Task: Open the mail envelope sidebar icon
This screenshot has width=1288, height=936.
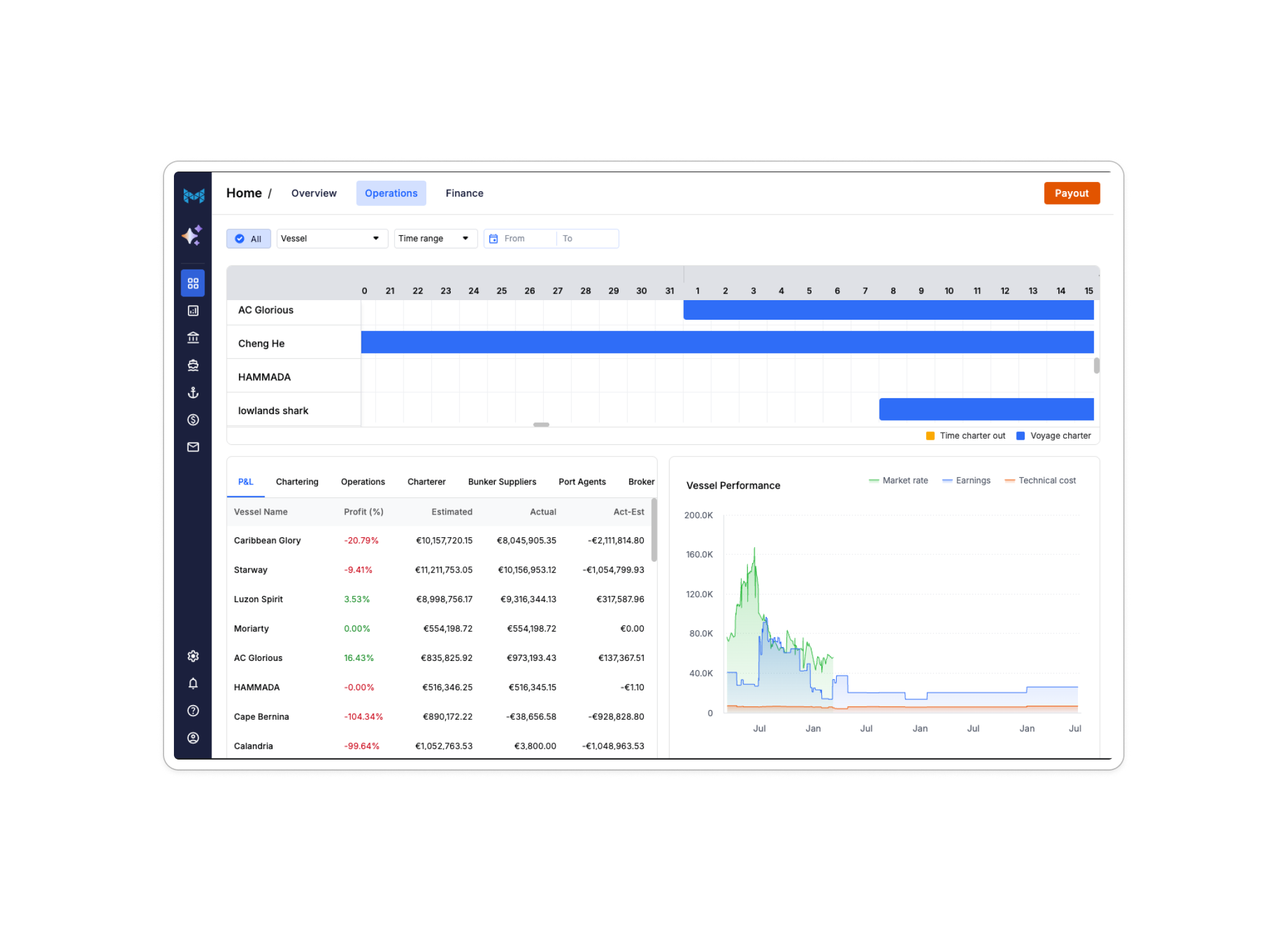Action: 193,447
